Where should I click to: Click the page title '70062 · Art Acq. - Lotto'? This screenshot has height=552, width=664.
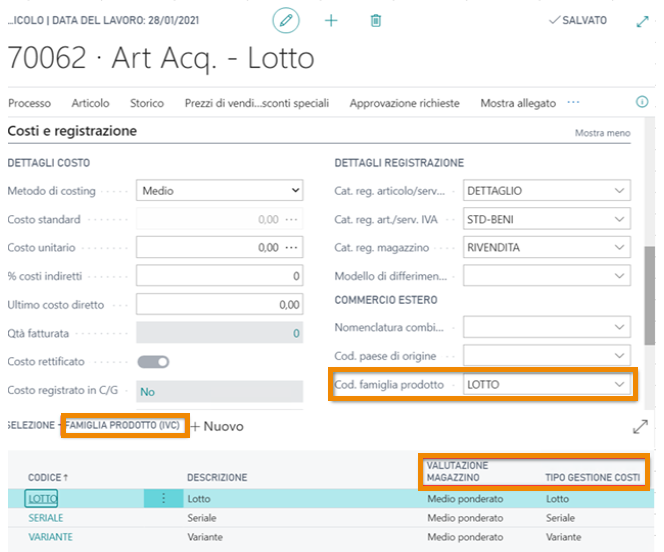161,58
